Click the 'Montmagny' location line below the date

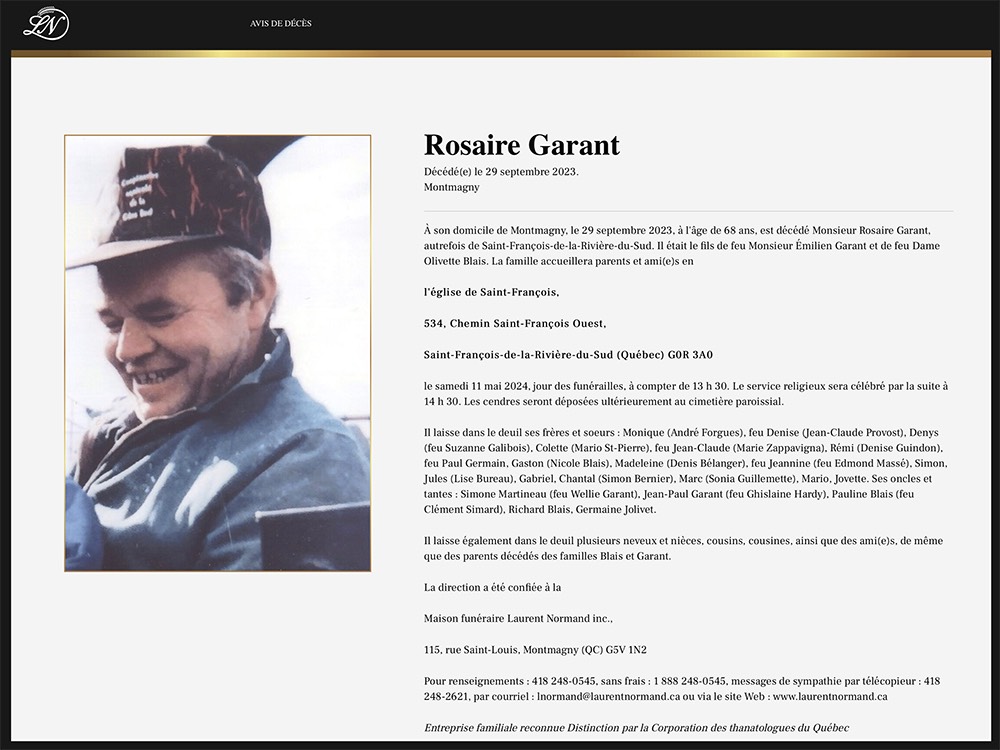[452, 188]
